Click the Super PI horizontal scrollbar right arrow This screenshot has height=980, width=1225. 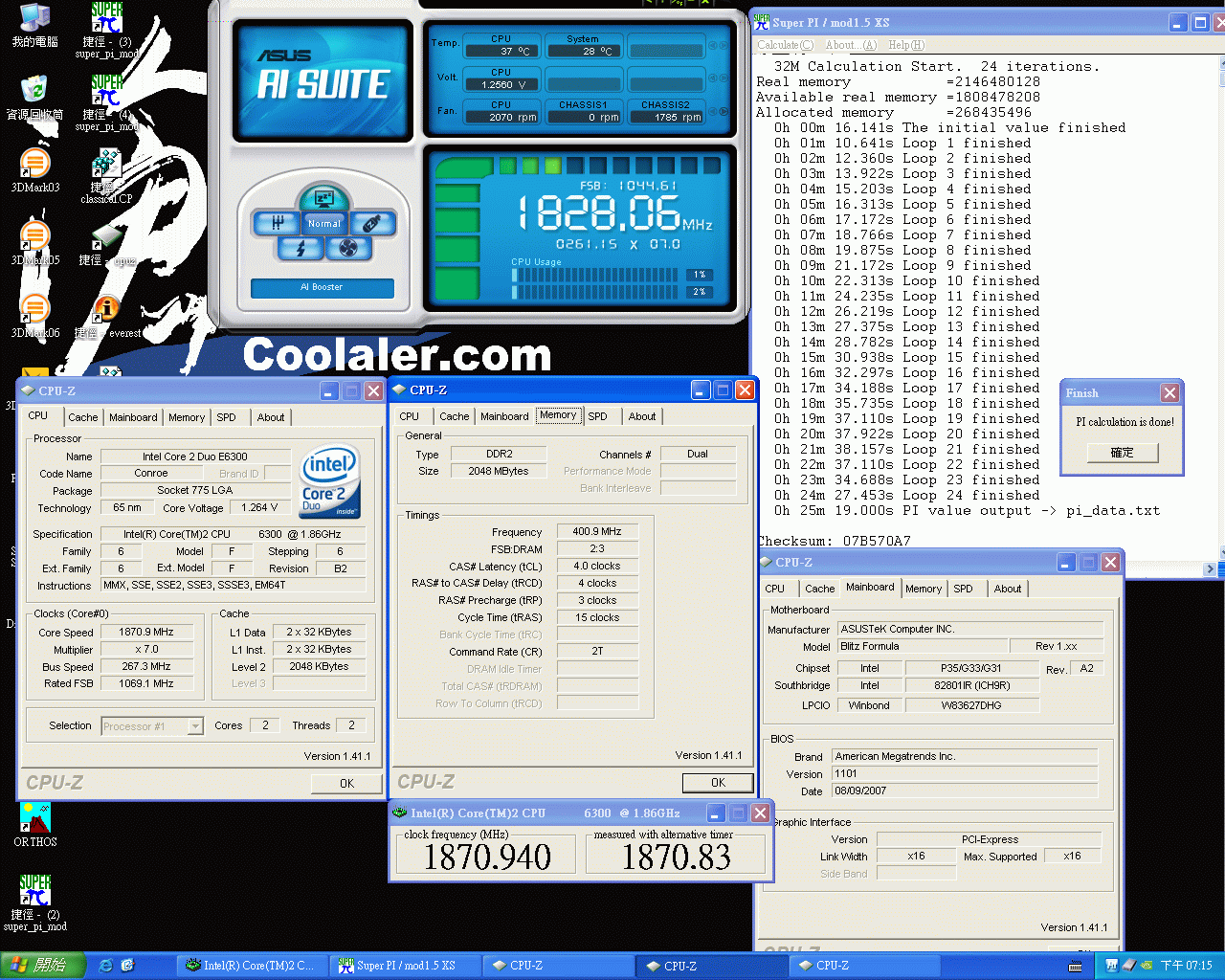(1210, 568)
